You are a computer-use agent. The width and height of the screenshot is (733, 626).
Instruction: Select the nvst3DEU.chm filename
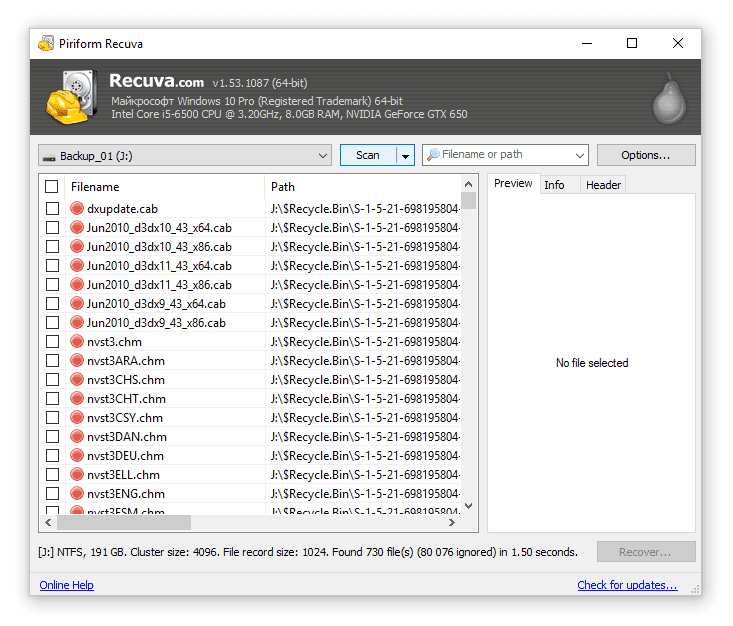click(125, 456)
